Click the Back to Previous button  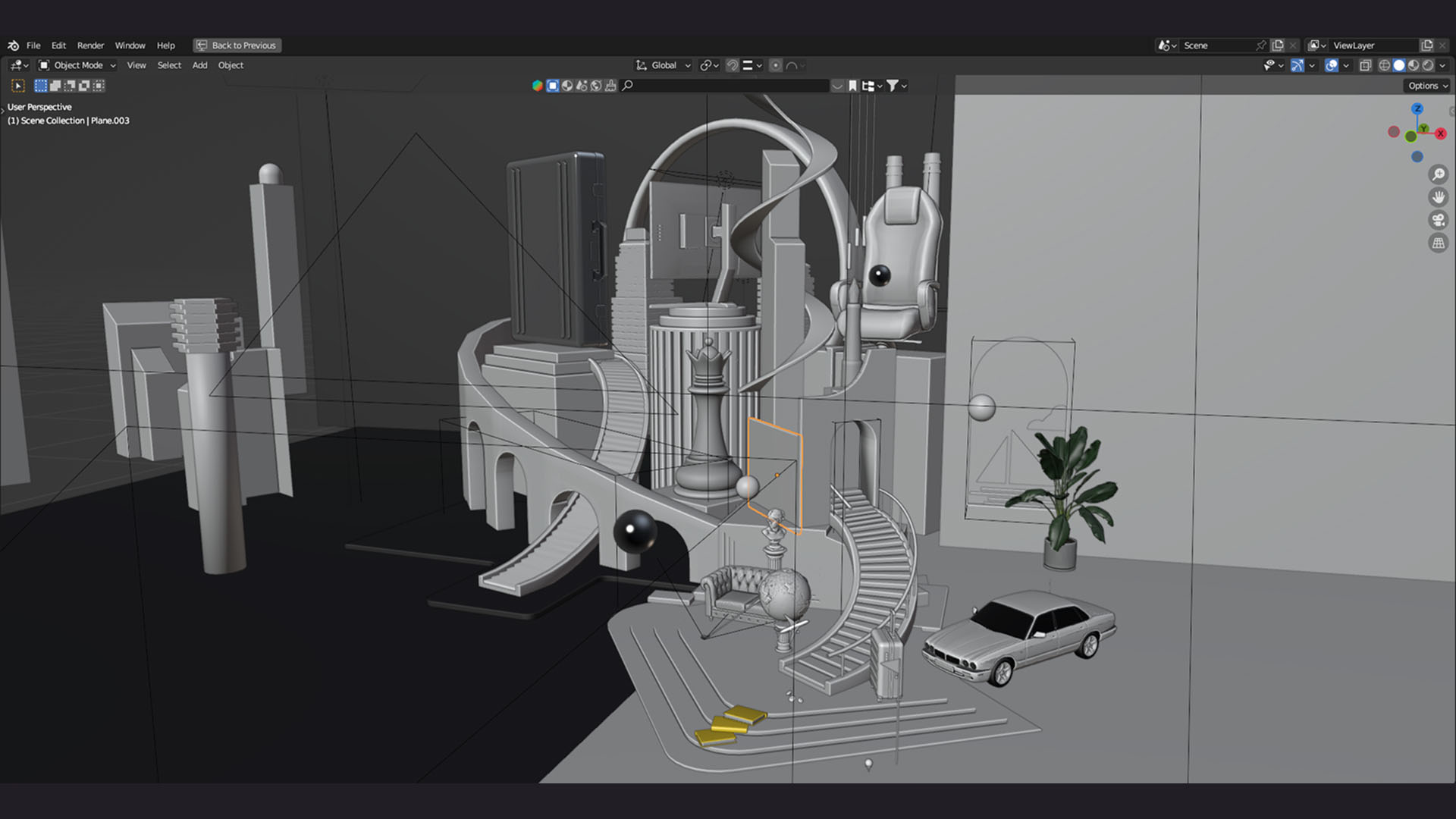click(x=237, y=45)
